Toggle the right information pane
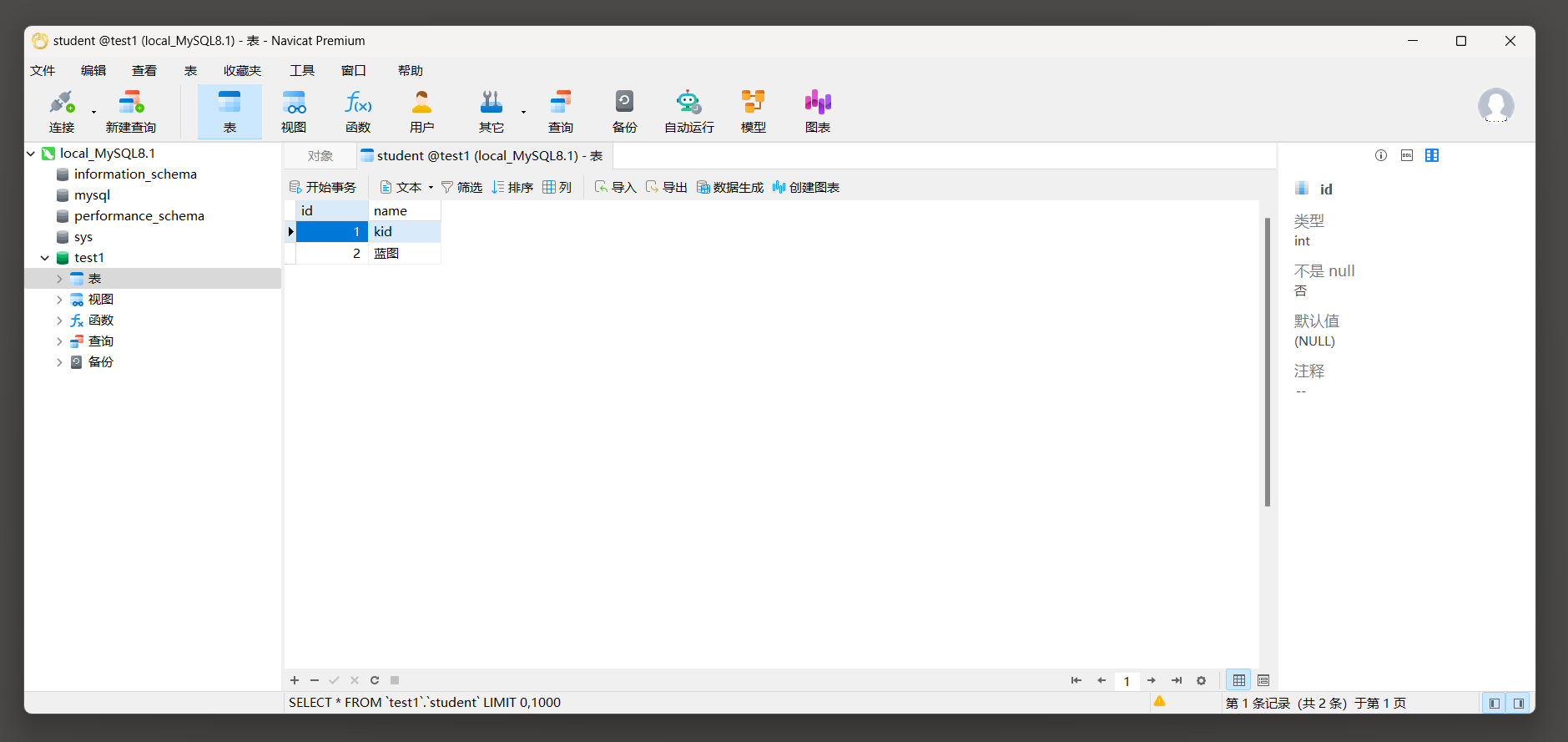The width and height of the screenshot is (1568, 742). click(1519, 703)
